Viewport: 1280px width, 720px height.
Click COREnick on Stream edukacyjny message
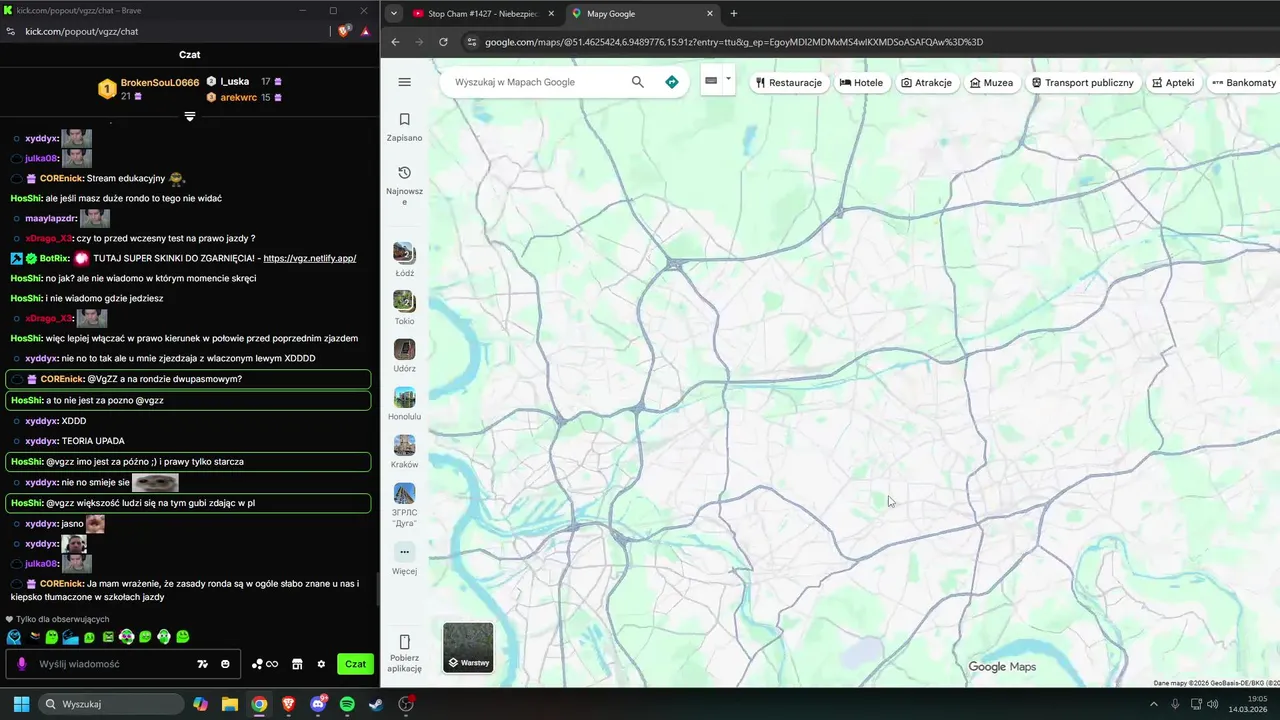click(x=62, y=178)
